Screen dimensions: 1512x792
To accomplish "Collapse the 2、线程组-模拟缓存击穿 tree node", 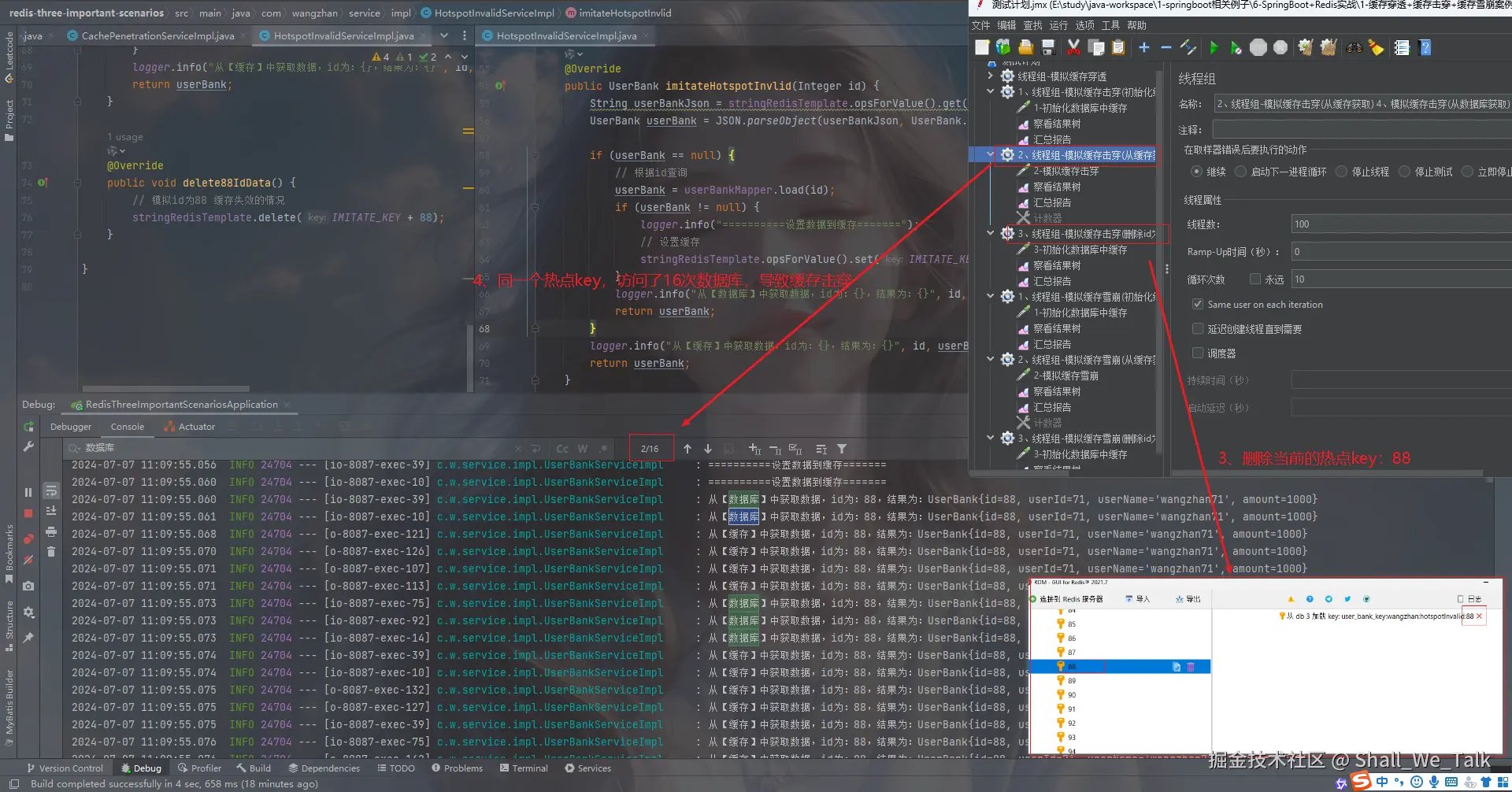I will (991, 154).
